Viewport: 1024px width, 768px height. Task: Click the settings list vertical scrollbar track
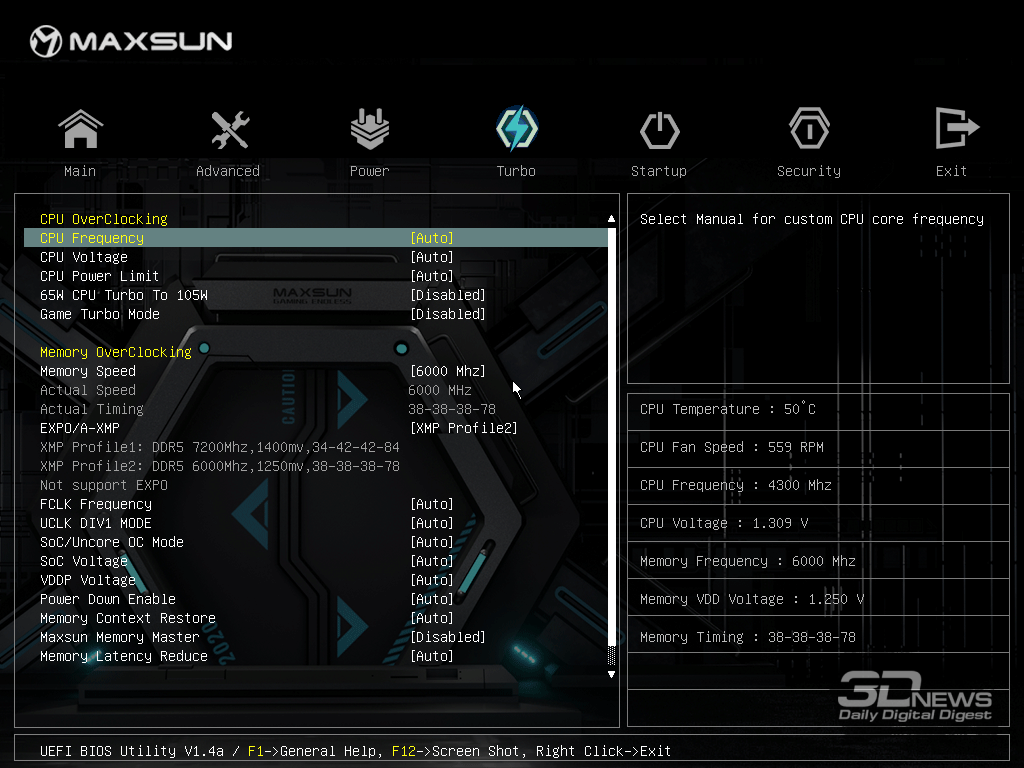[x=611, y=446]
